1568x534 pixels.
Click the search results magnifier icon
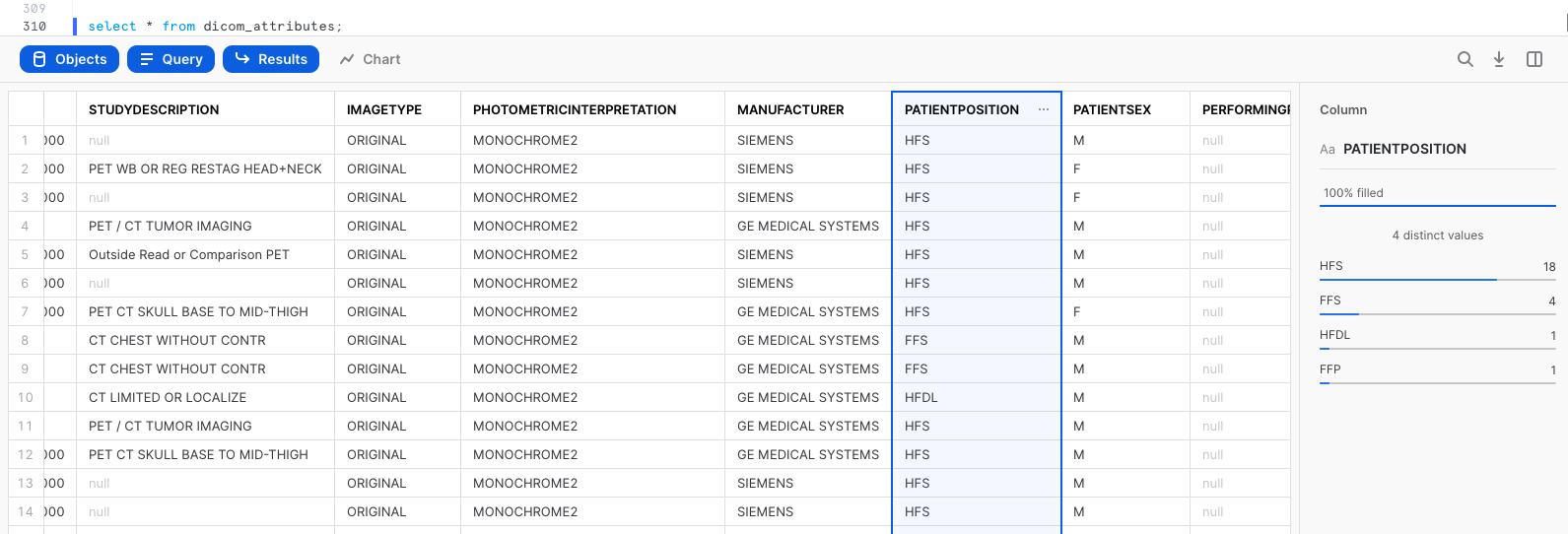(1466, 59)
